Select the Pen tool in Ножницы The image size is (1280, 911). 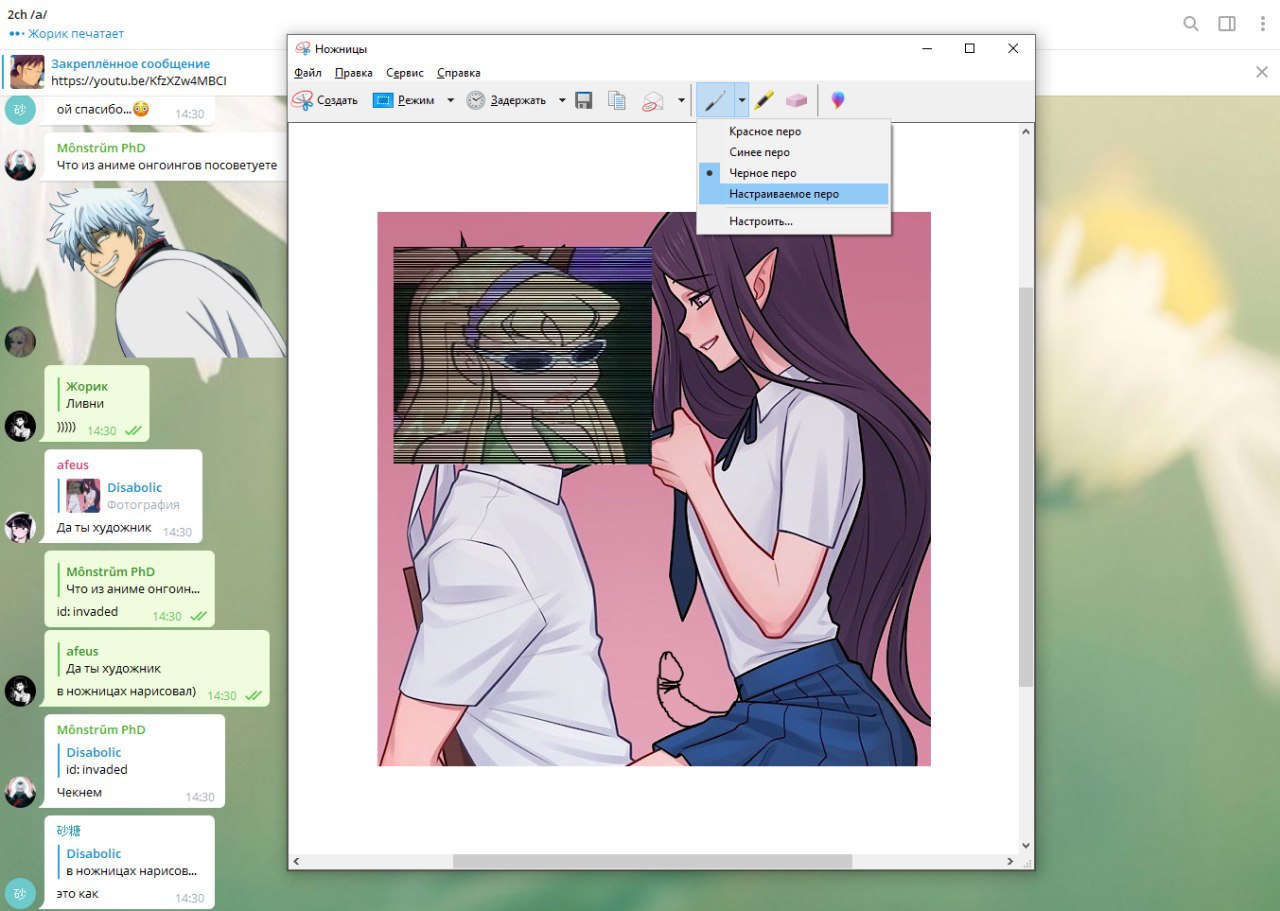[715, 100]
